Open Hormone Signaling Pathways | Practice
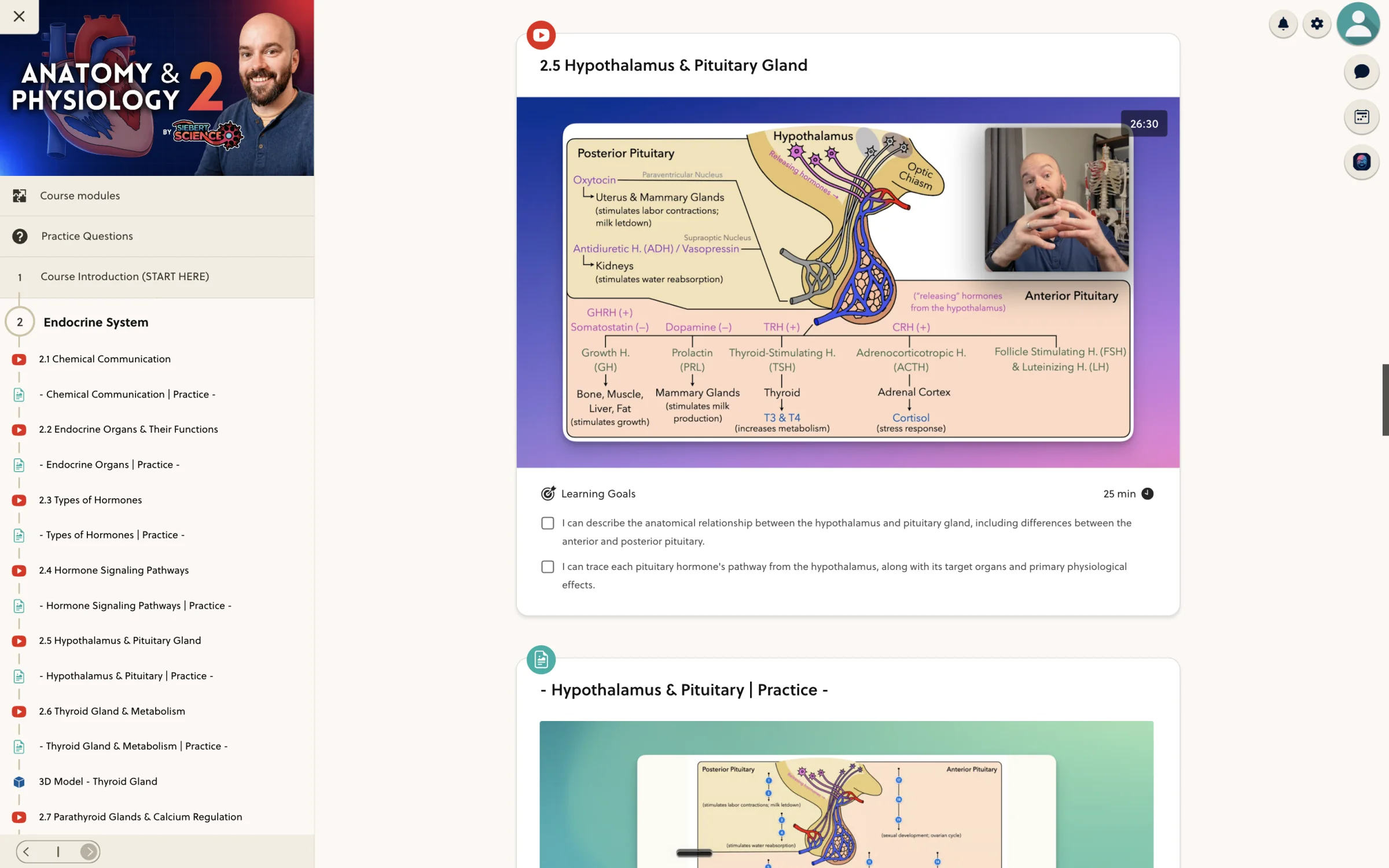Viewport: 1389px width, 868px height. (135, 605)
